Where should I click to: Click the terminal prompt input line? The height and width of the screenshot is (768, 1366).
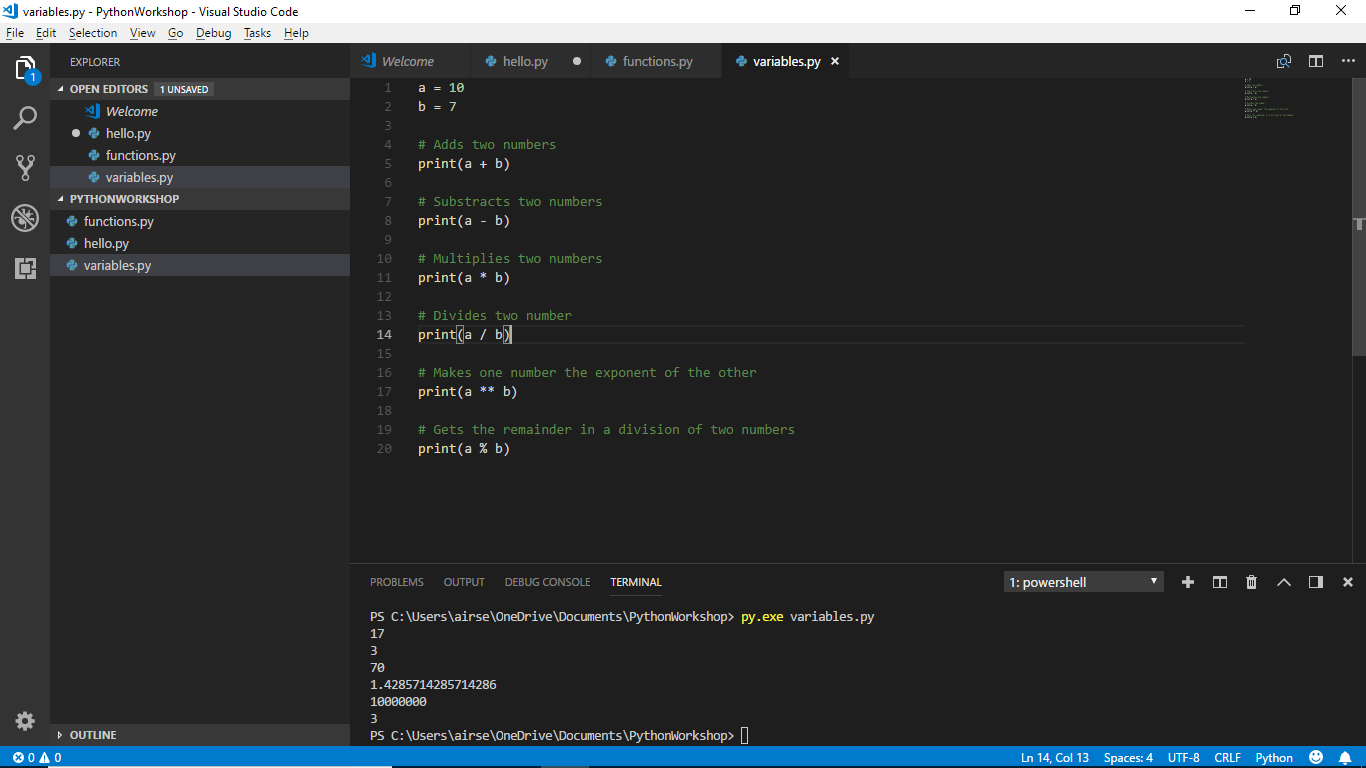click(x=558, y=735)
